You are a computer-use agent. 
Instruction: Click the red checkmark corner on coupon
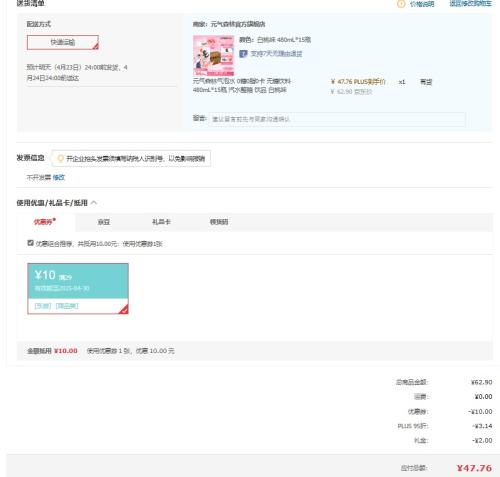coord(124,310)
